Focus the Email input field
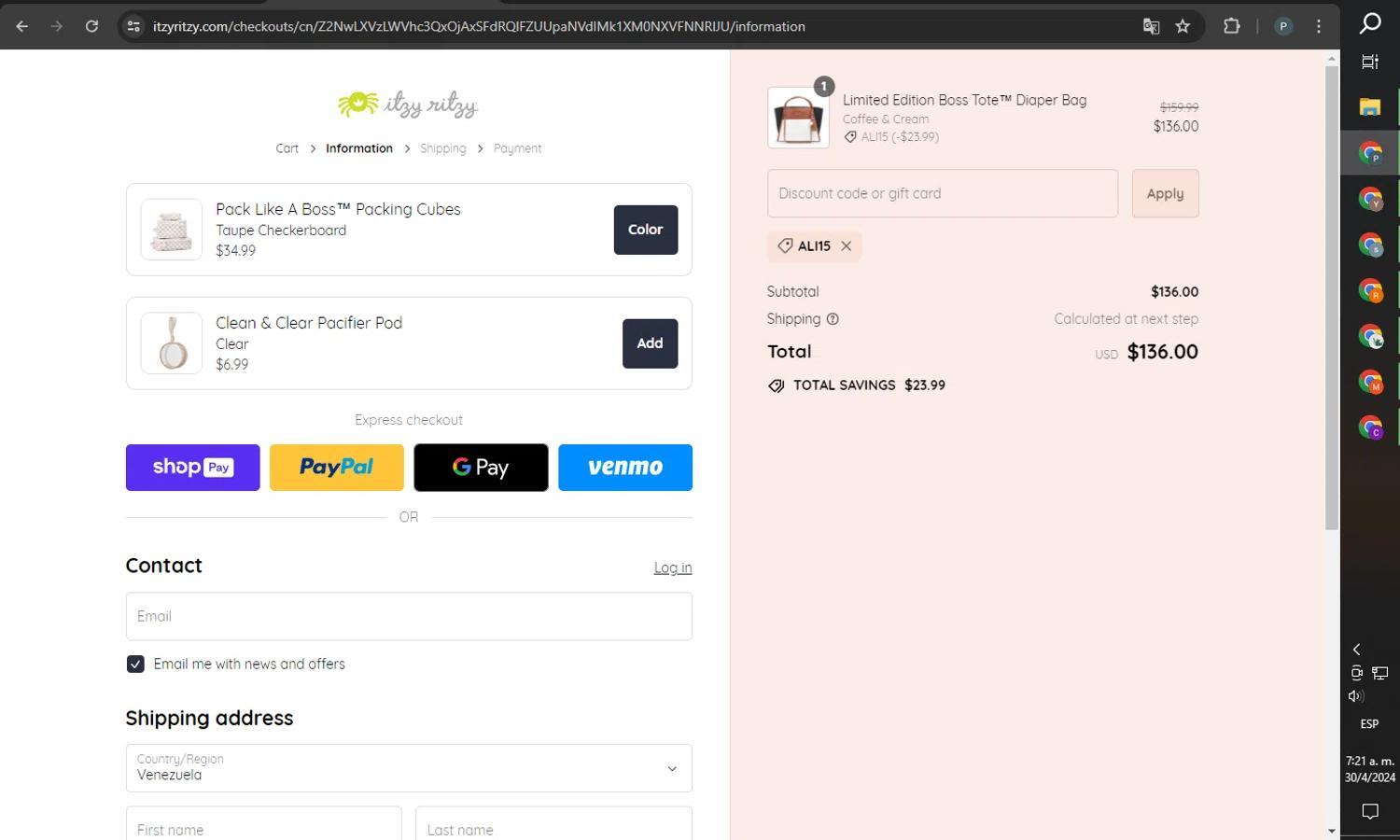 point(409,616)
